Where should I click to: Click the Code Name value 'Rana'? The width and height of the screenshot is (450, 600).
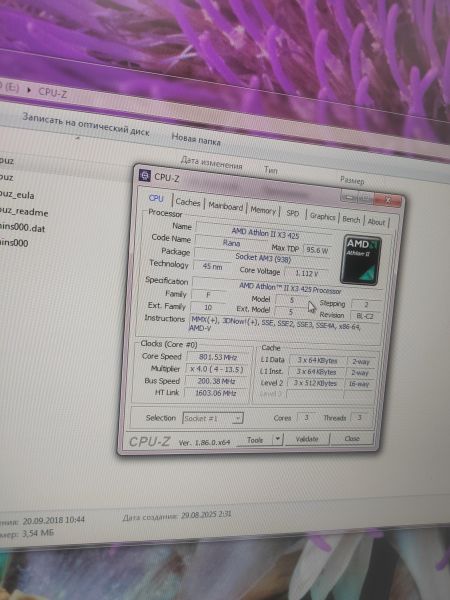coord(232,243)
